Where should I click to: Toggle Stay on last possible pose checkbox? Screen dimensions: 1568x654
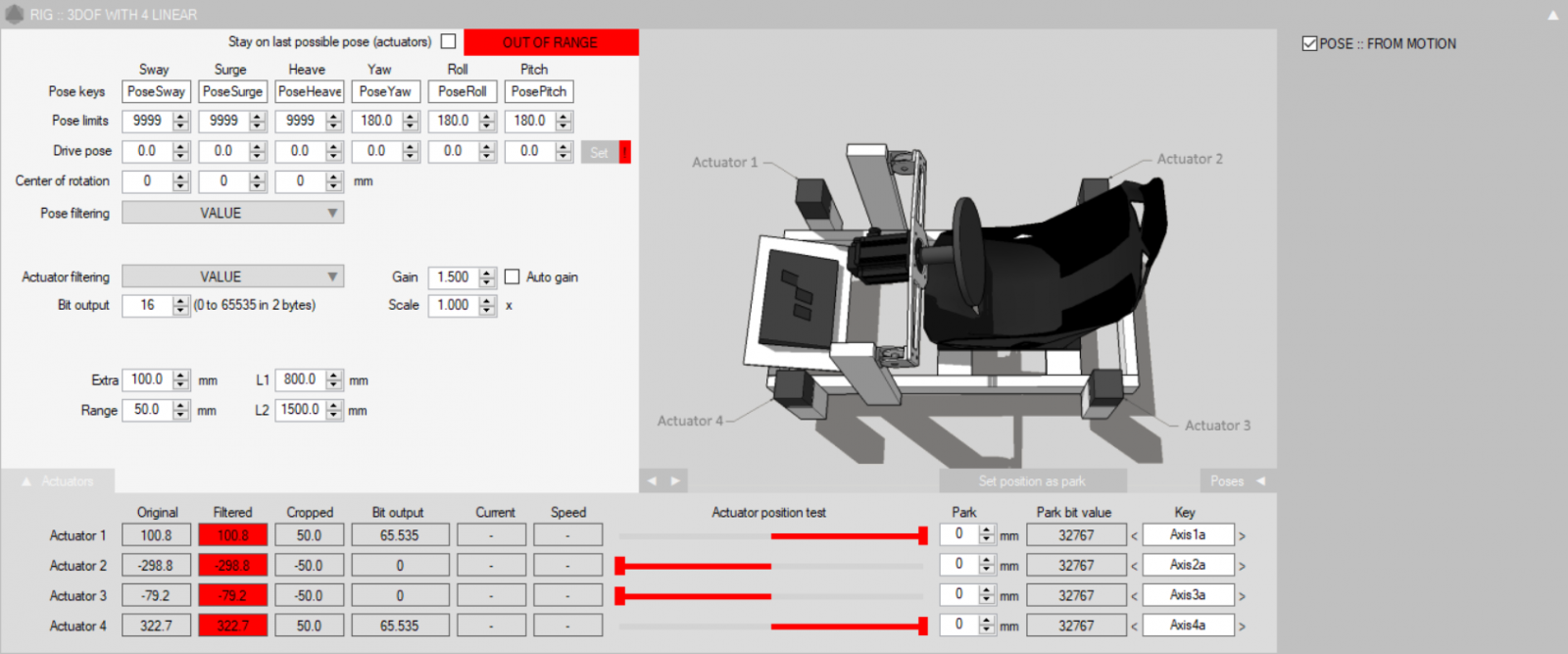tap(448, 41)
